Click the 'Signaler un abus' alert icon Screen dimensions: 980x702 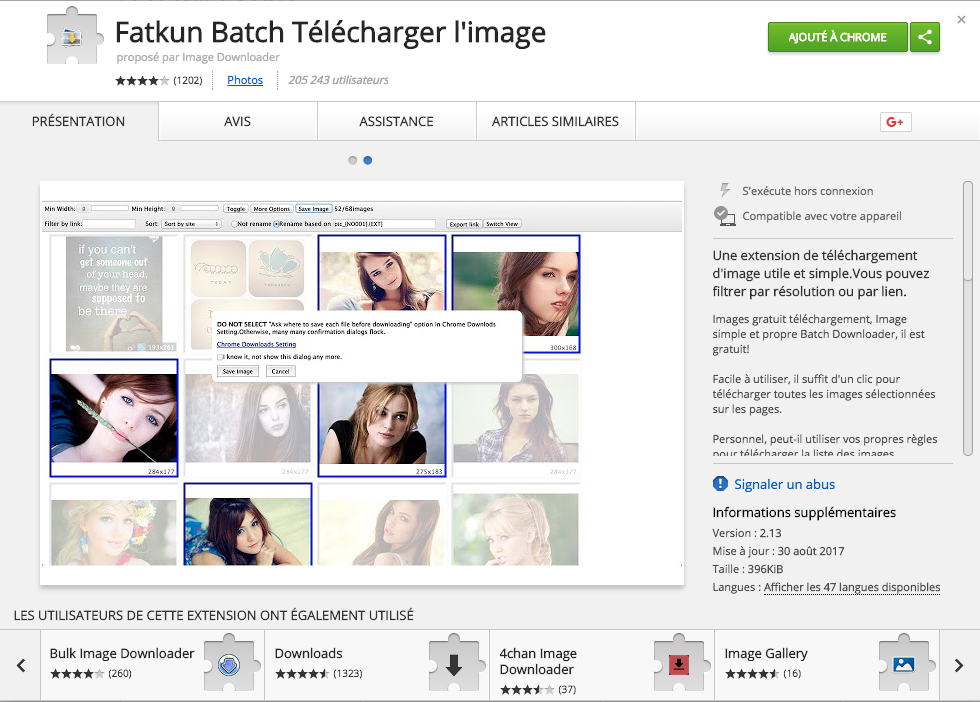tap(720, 484)
